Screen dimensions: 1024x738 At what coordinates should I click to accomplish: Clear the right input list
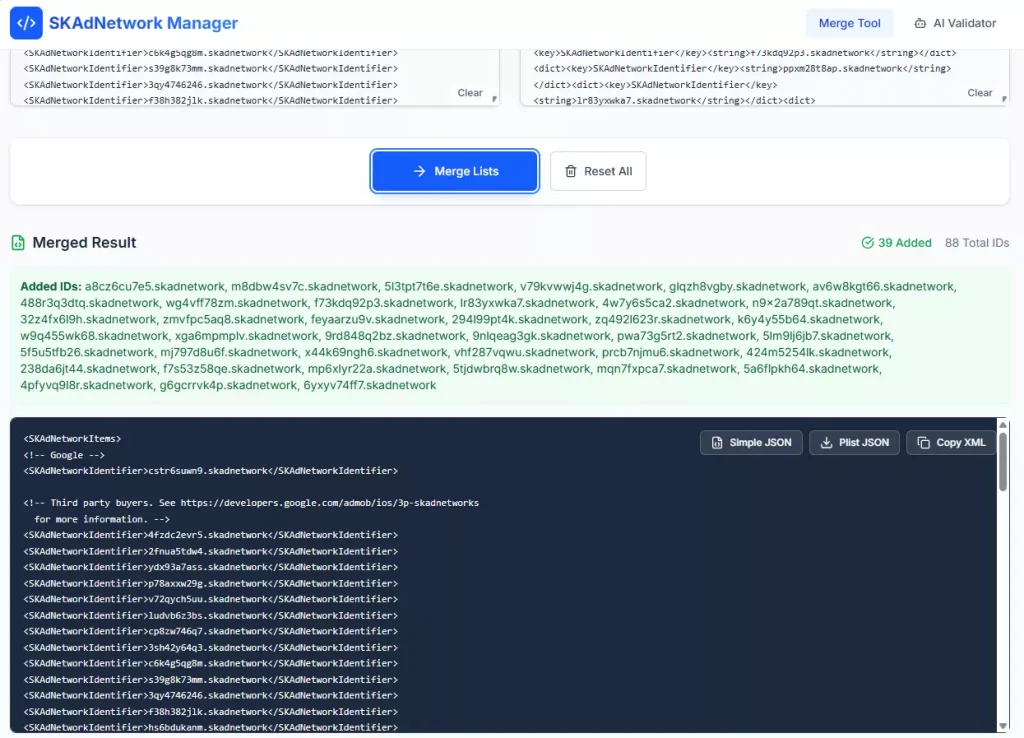[979, 93]
